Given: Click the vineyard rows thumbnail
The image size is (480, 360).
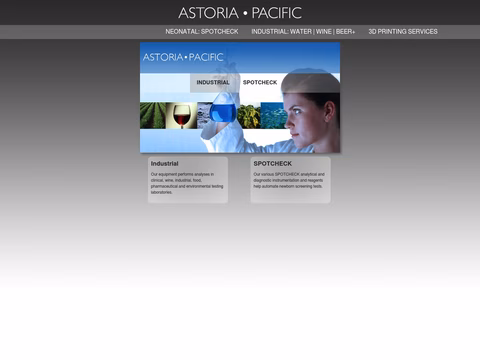Looking at the screenshot, I should click(153, 116).
